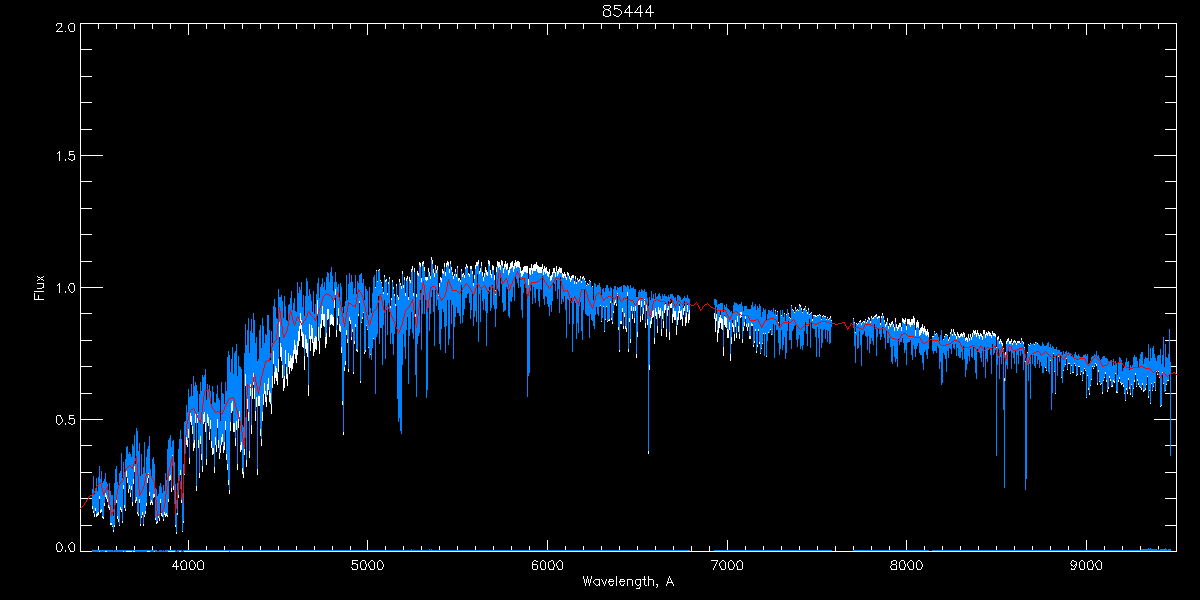
Task: Click the Wavelength, A x-axis label
Action: pos(627,582)
